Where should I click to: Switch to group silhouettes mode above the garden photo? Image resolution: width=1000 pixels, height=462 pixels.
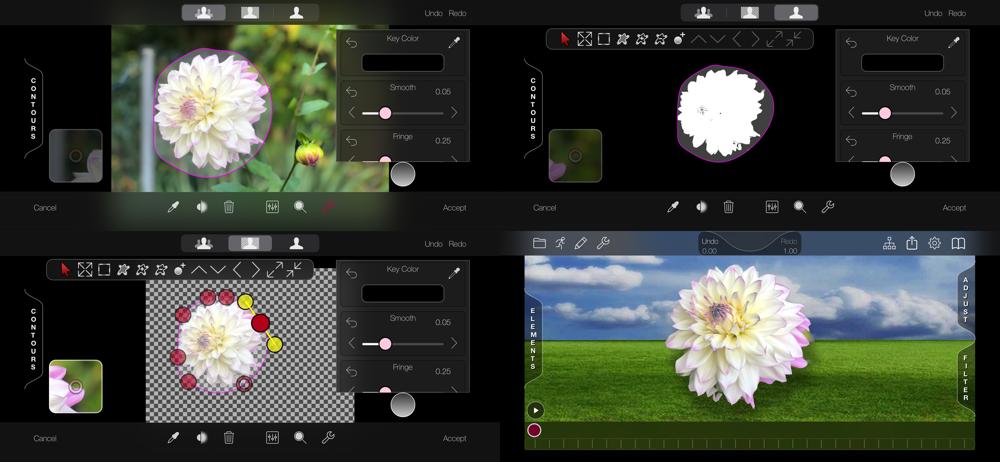point(203,13)
